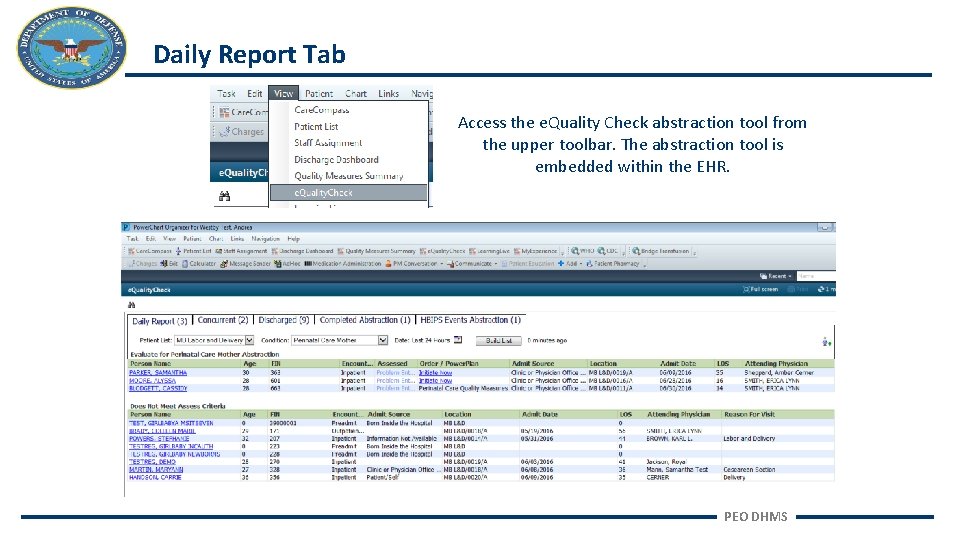Expand Communicate dropdown arrow

pyautogui.click(x=496, y=264)
